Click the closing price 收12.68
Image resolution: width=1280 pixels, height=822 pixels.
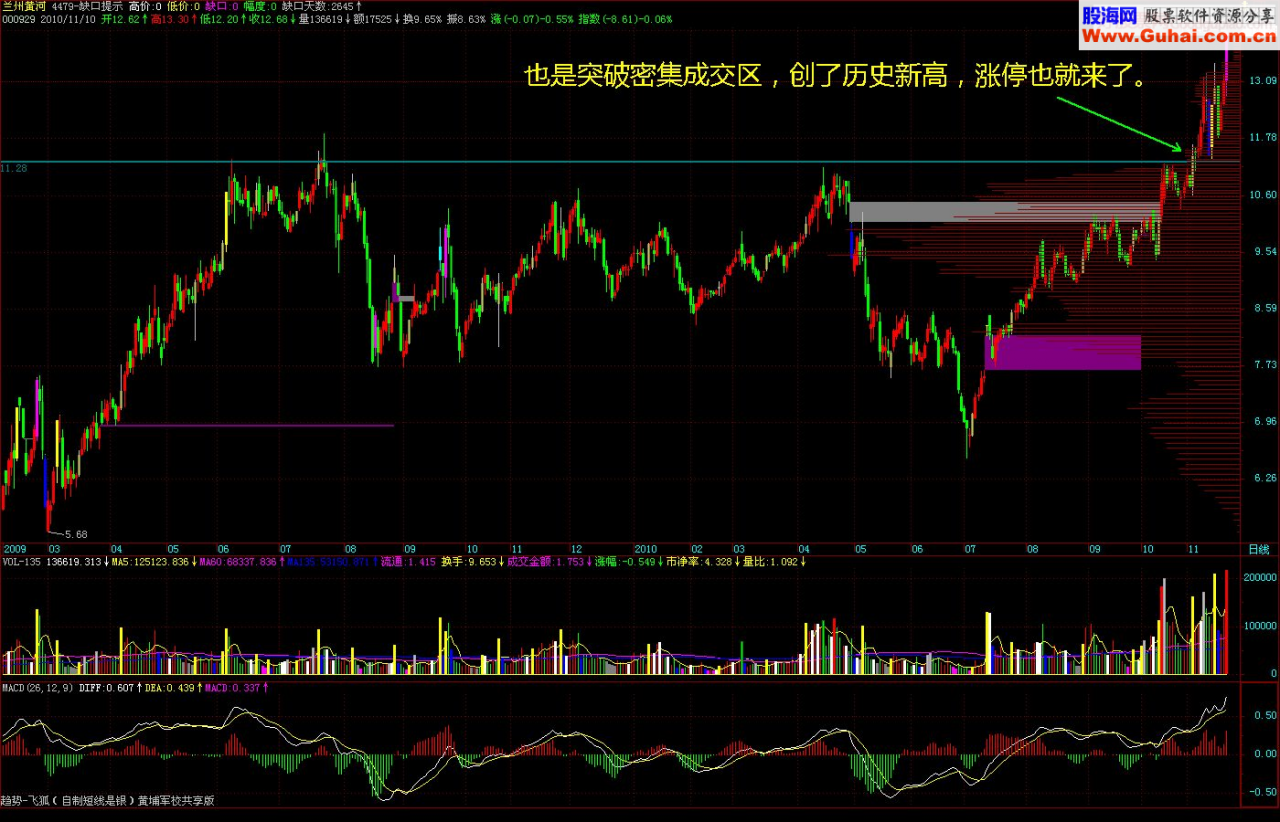tap(269, 19)
